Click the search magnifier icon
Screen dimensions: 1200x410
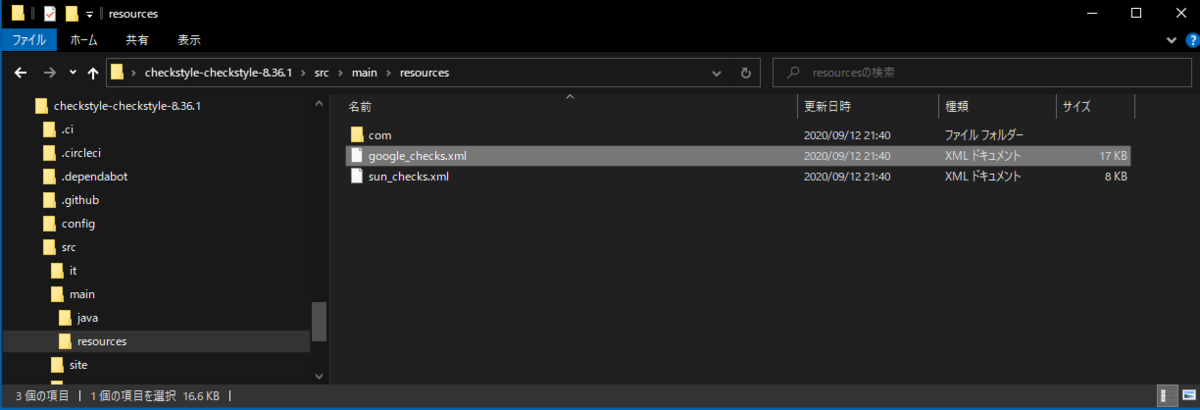793,73
